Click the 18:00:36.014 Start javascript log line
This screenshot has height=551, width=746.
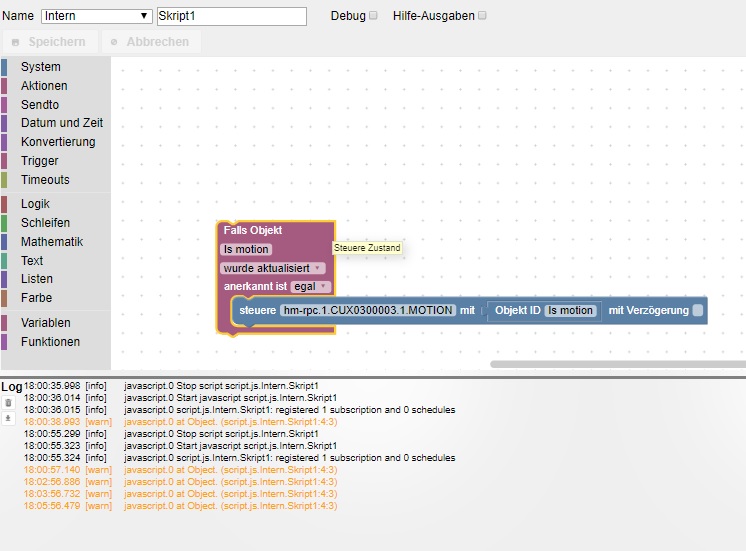point(180,398)
